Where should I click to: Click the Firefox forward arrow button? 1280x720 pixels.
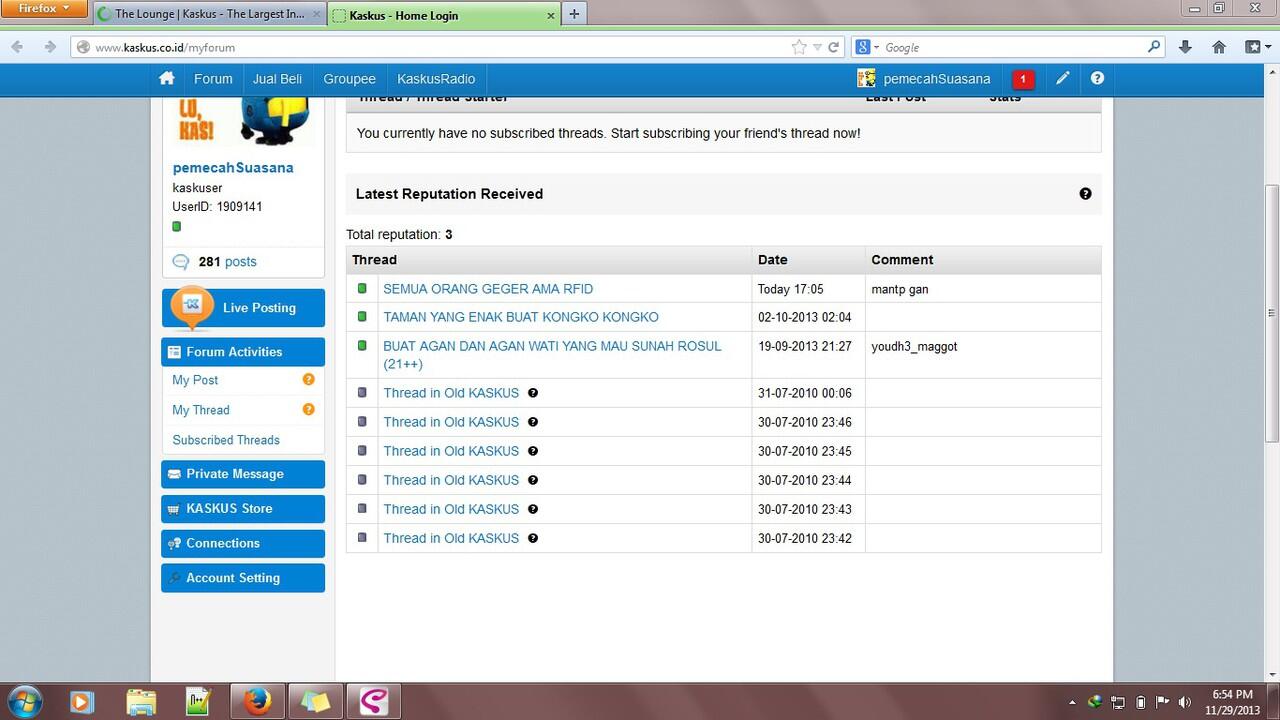(50, 47)
